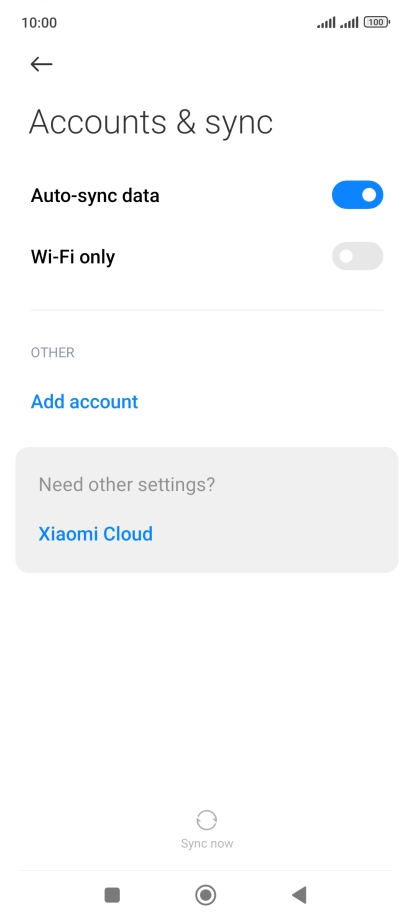Go home with the circle navigation button
This screenshot has width=414, height=920.
coord(206,895)
